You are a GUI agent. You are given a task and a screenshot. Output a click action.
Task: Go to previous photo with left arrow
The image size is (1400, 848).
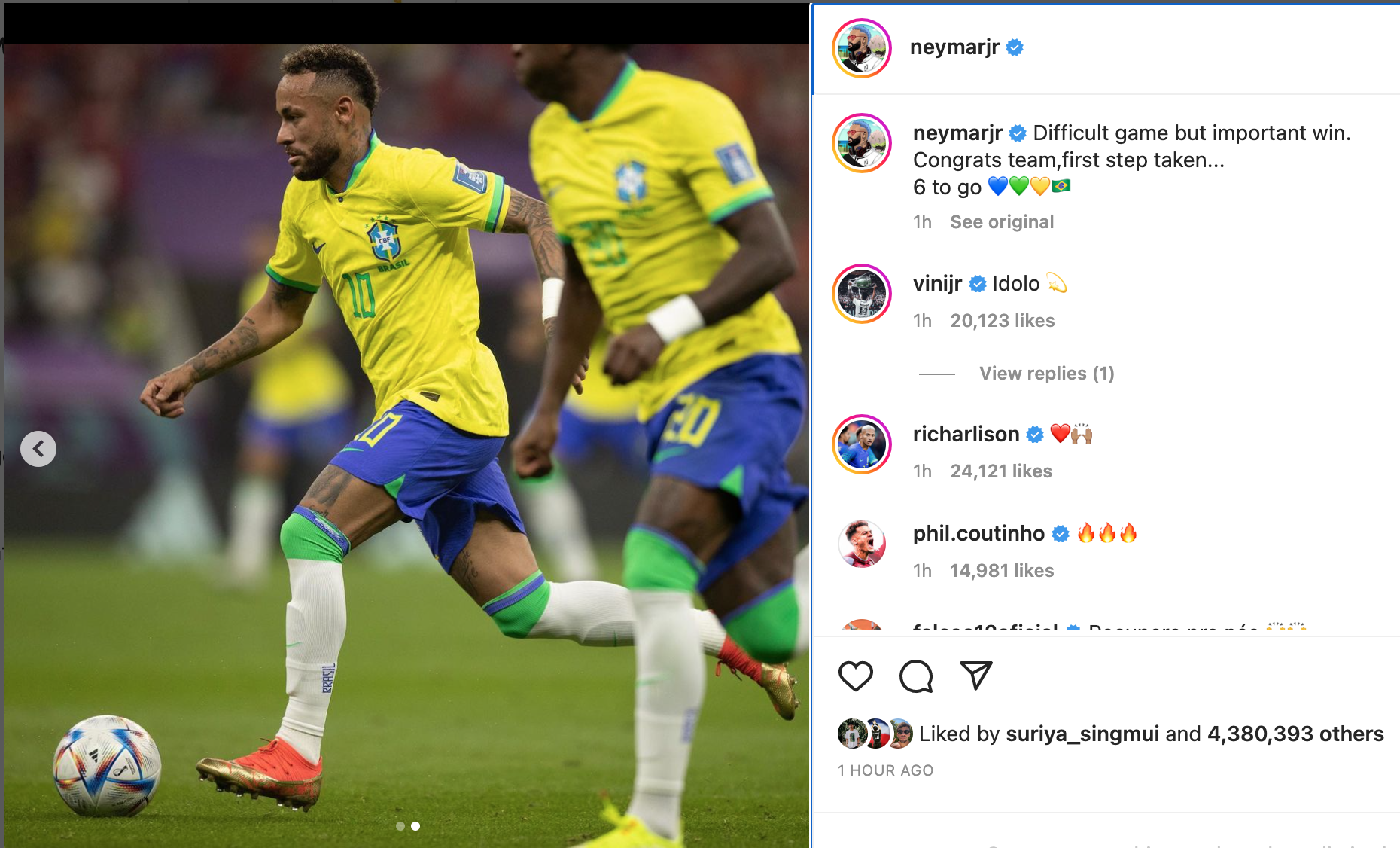point(38,449)
